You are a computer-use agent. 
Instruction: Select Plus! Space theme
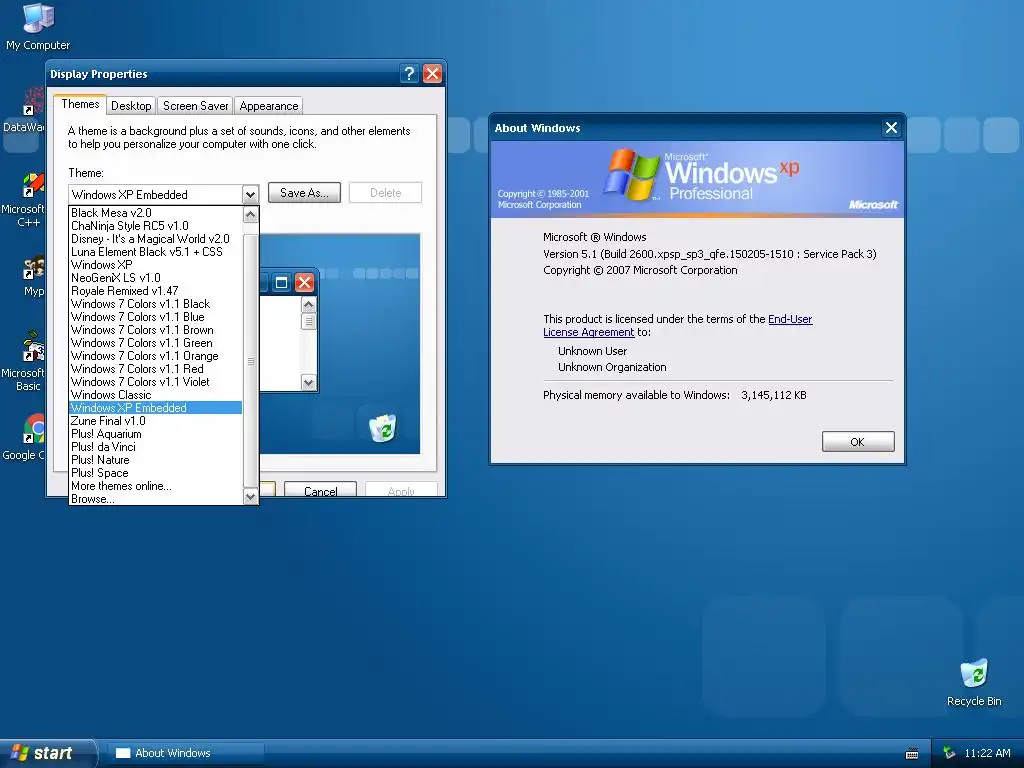point(155,473)
